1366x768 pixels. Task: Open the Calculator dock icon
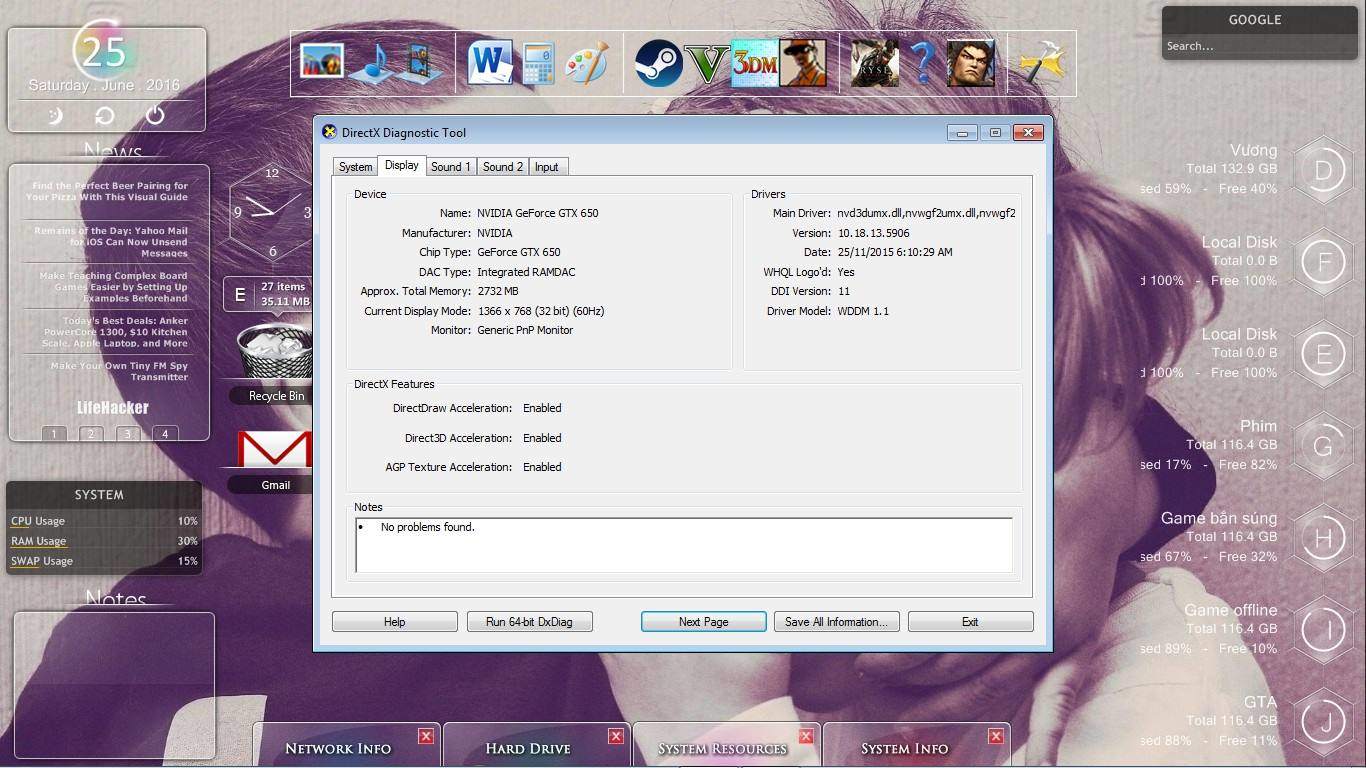[x=538, y=63]
